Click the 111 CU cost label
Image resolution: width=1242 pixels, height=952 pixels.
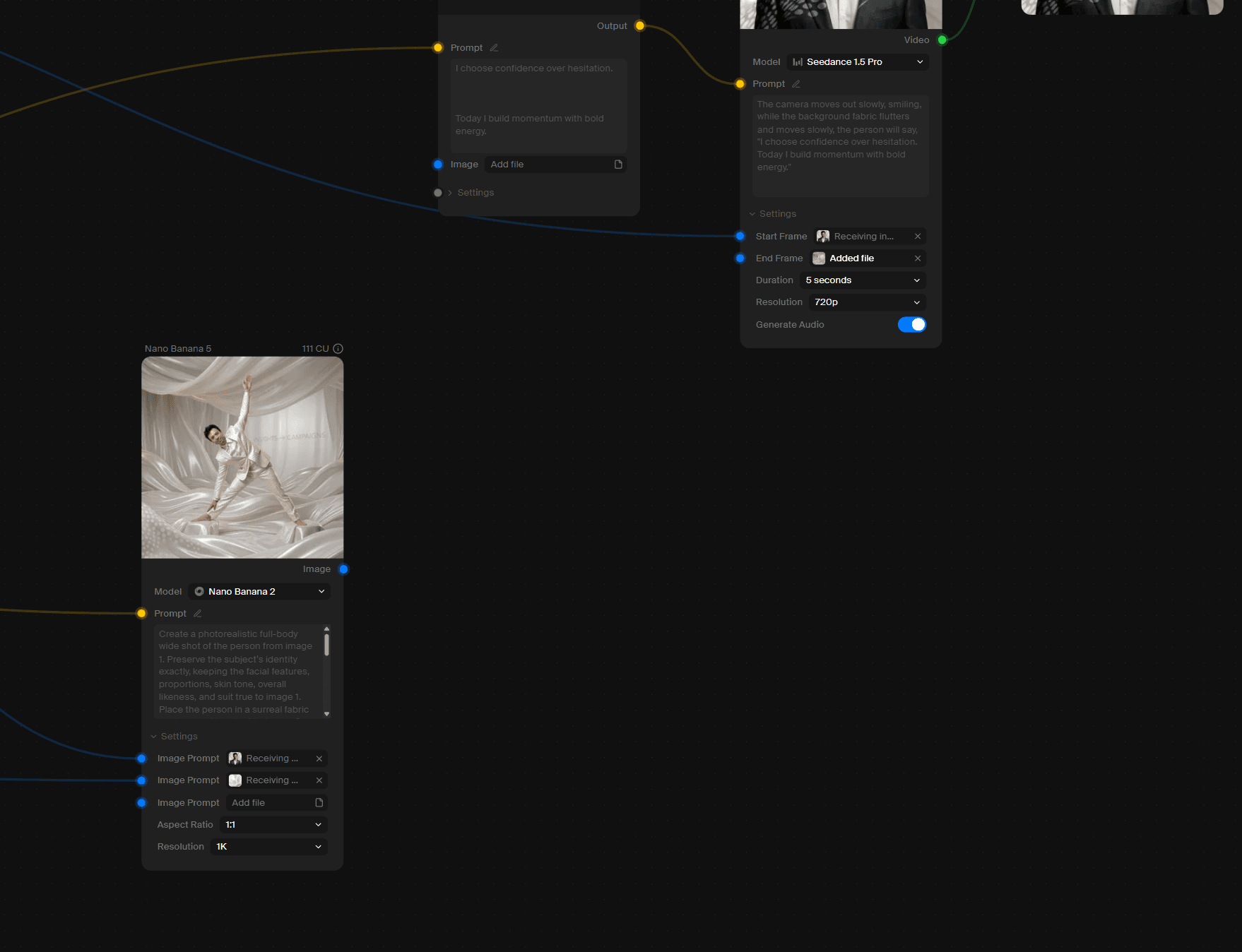click(x=315, y=349)
